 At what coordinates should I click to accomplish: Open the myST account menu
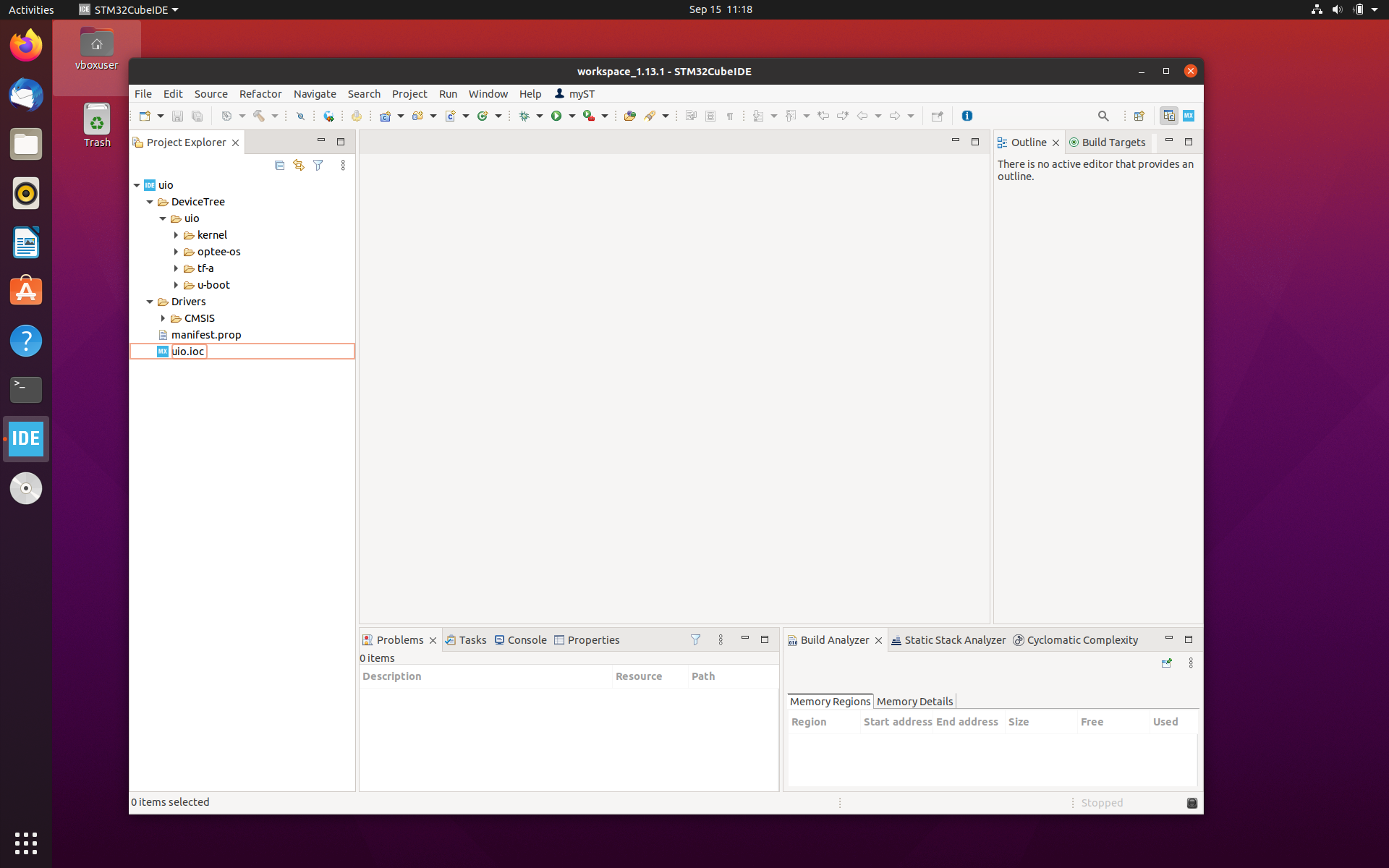pyautogui.click(x=575, y=94)
